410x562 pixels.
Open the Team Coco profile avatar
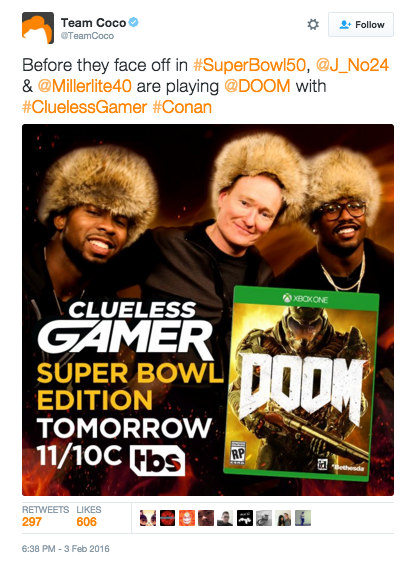click(x=38, y=28)
